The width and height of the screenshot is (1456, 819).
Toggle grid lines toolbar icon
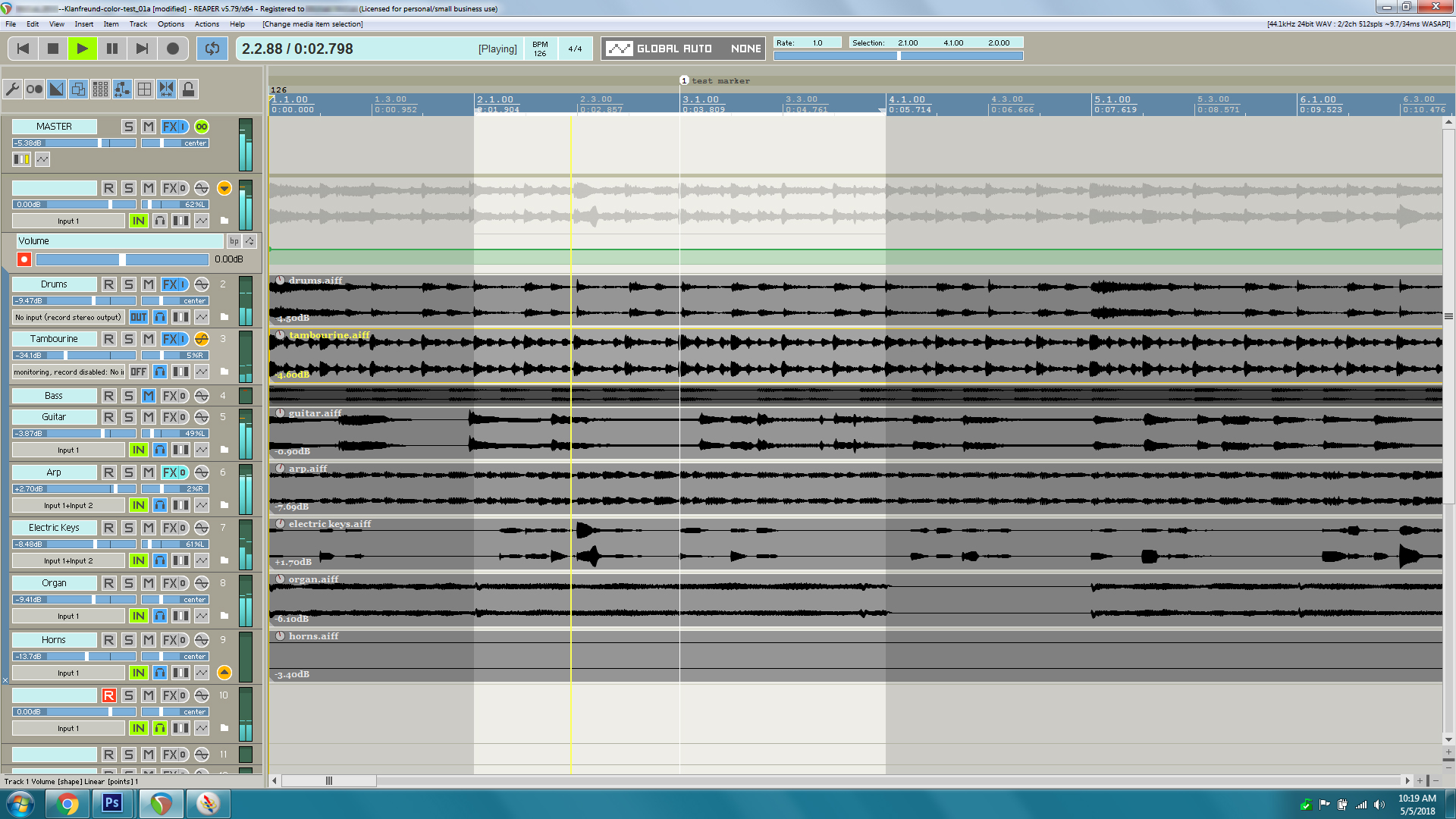(144, 89)
